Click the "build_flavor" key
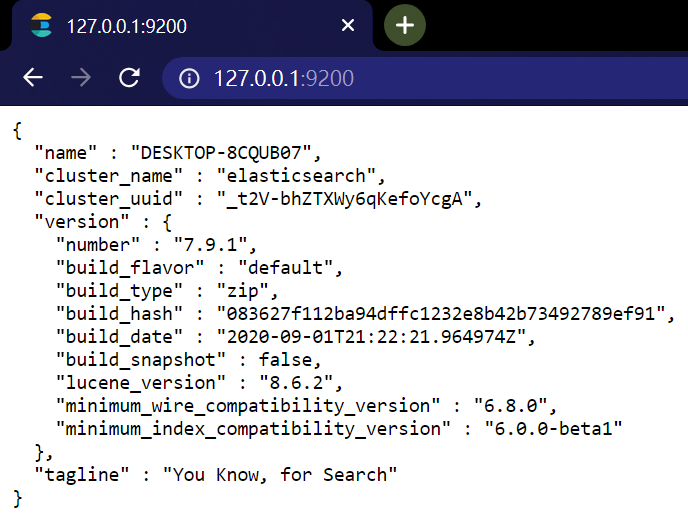 point(130,268)
